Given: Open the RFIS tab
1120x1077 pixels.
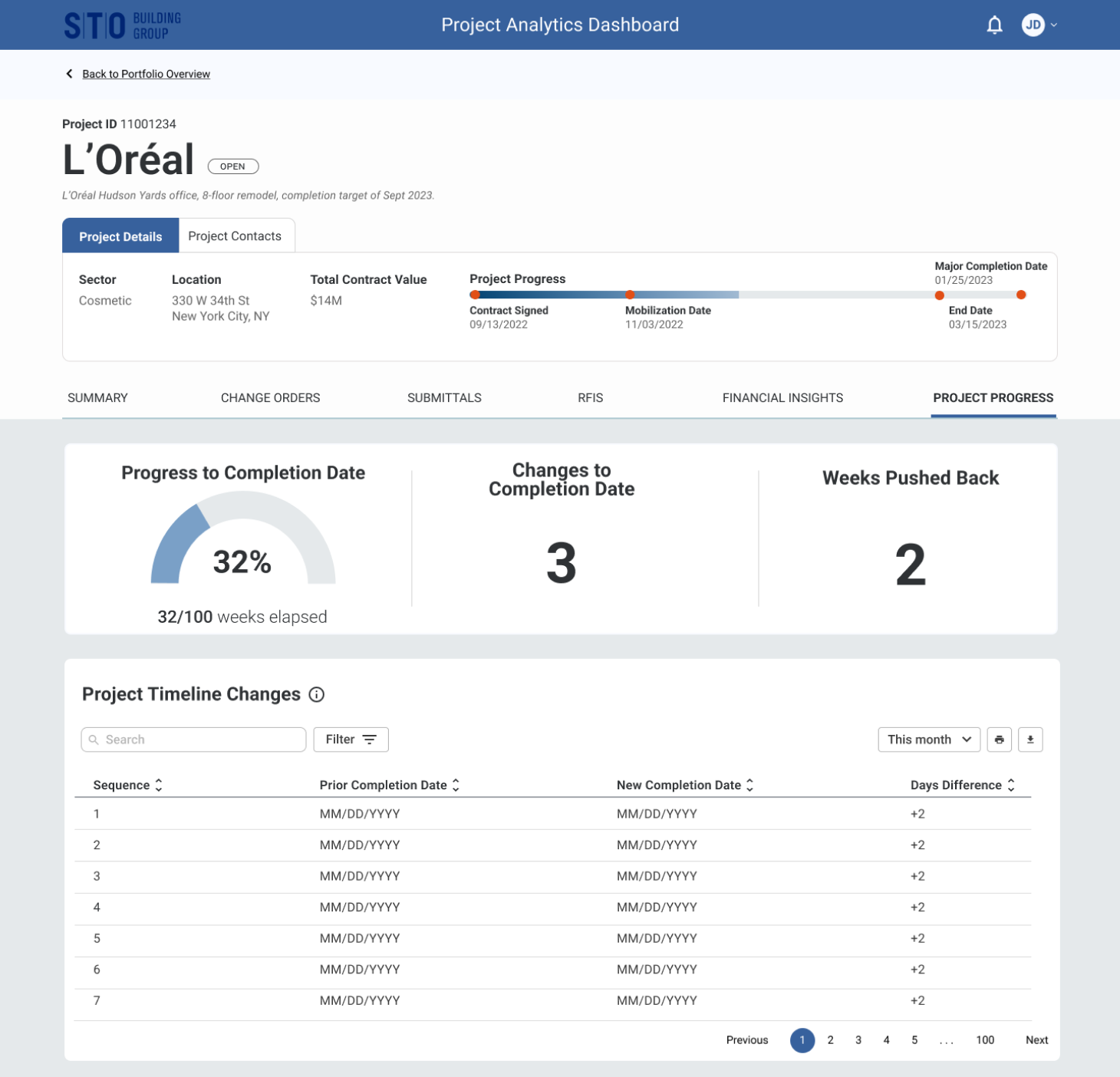Looking at the screenshot, I should (x=590, y=397).
